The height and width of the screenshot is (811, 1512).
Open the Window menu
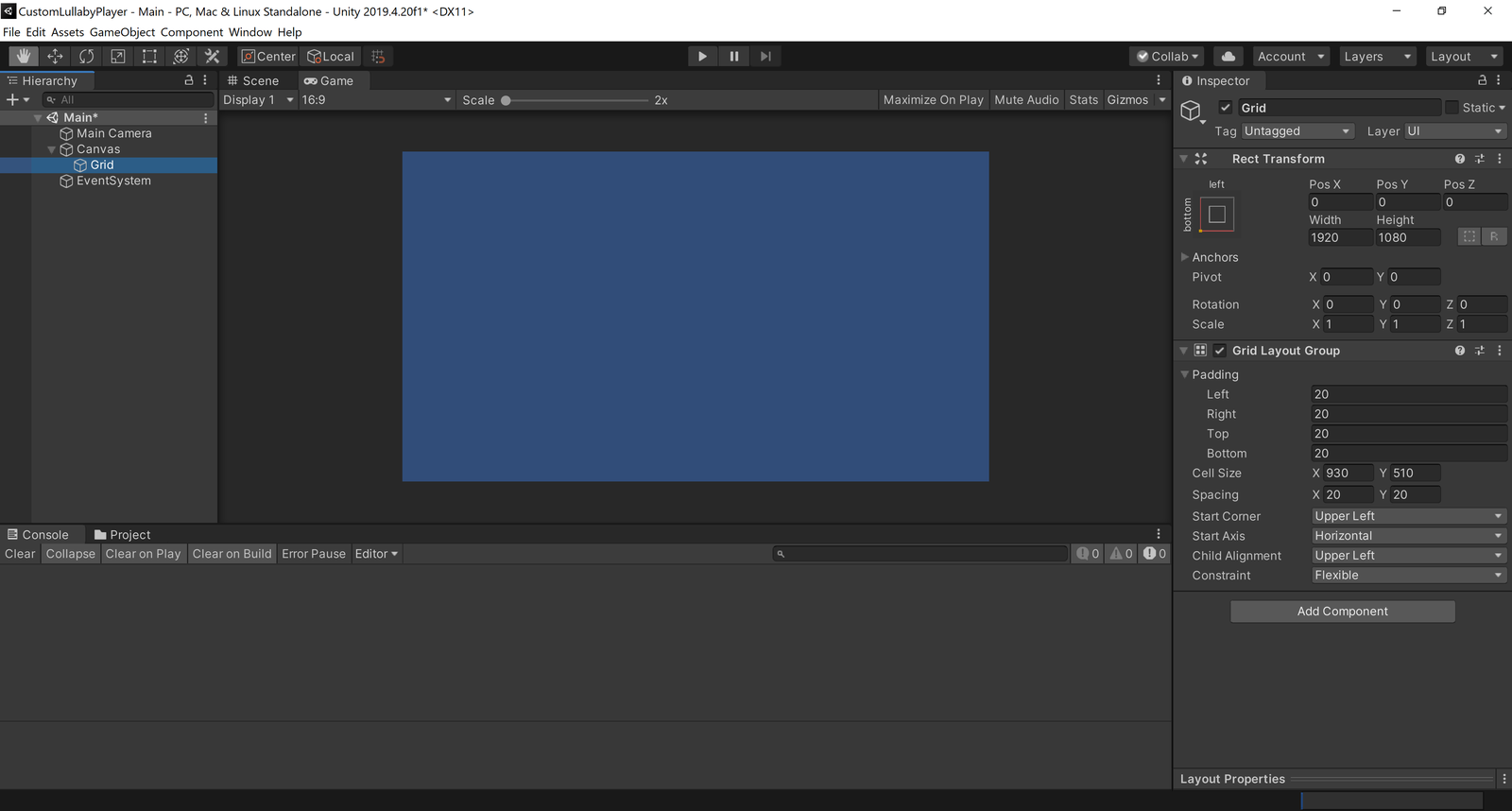pyautogui.click(x=250, y=32)
